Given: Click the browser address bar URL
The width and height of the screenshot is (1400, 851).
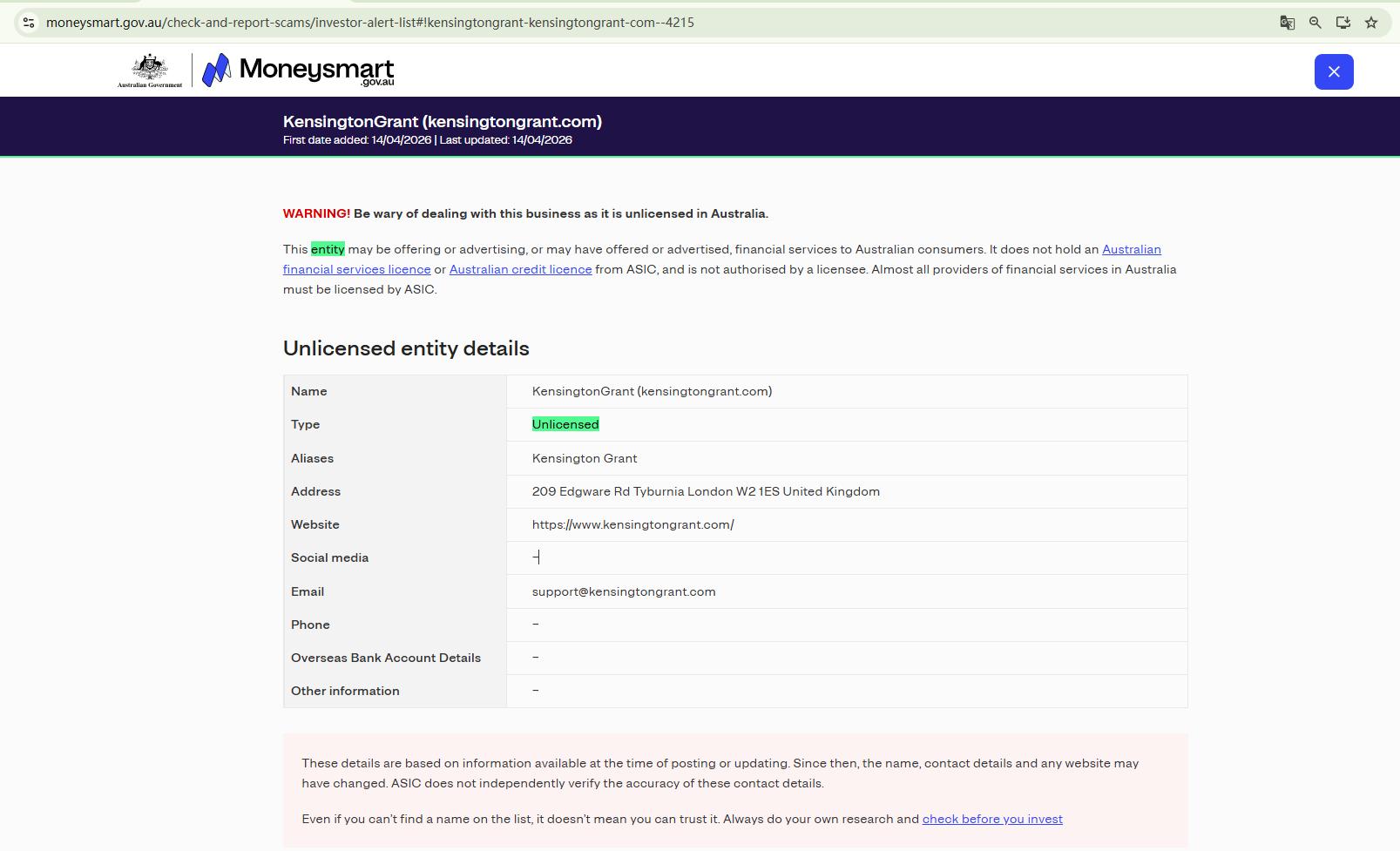Looking at the screenshot, I should (370, 23).
